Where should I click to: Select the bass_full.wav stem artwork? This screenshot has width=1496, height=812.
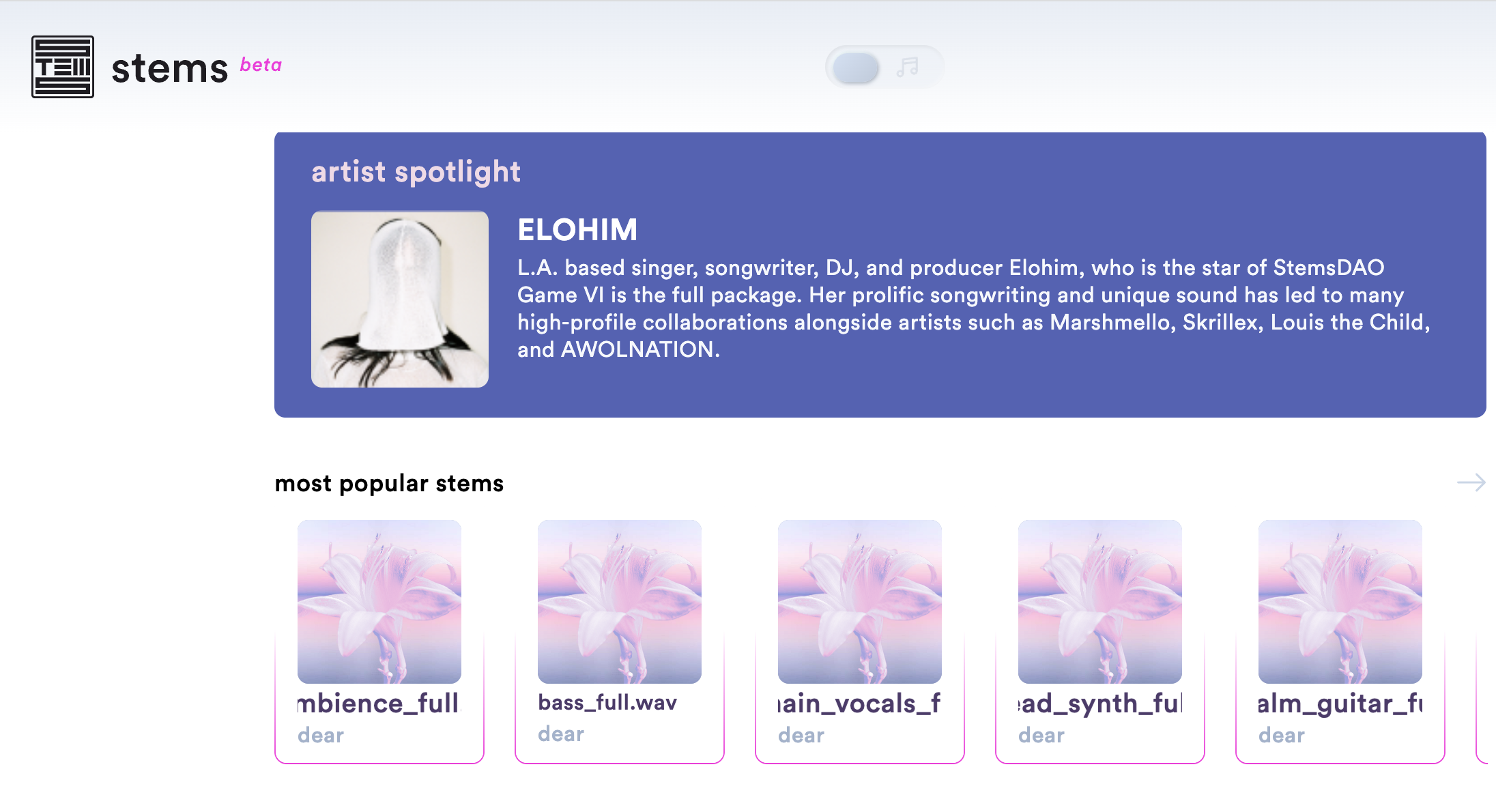tap(620, 602)
